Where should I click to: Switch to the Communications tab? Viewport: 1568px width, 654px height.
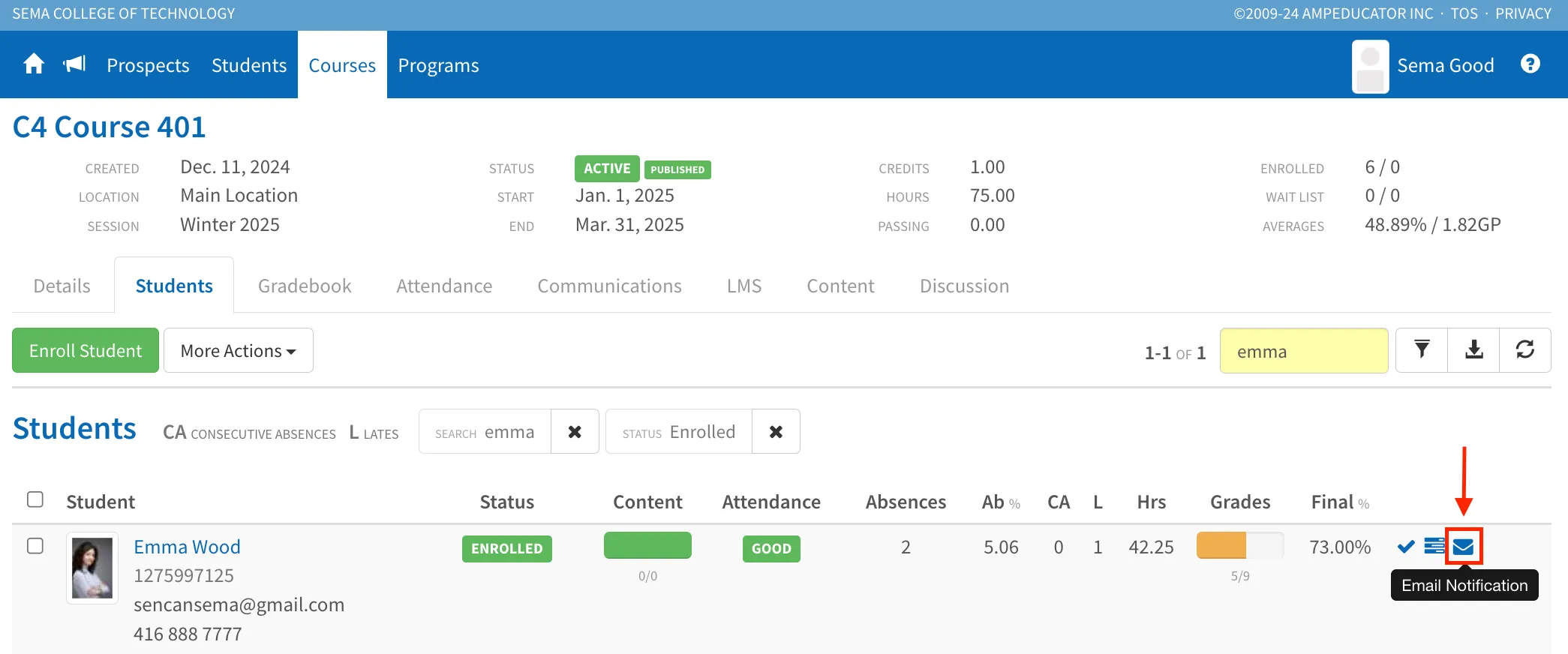point(610,286)
